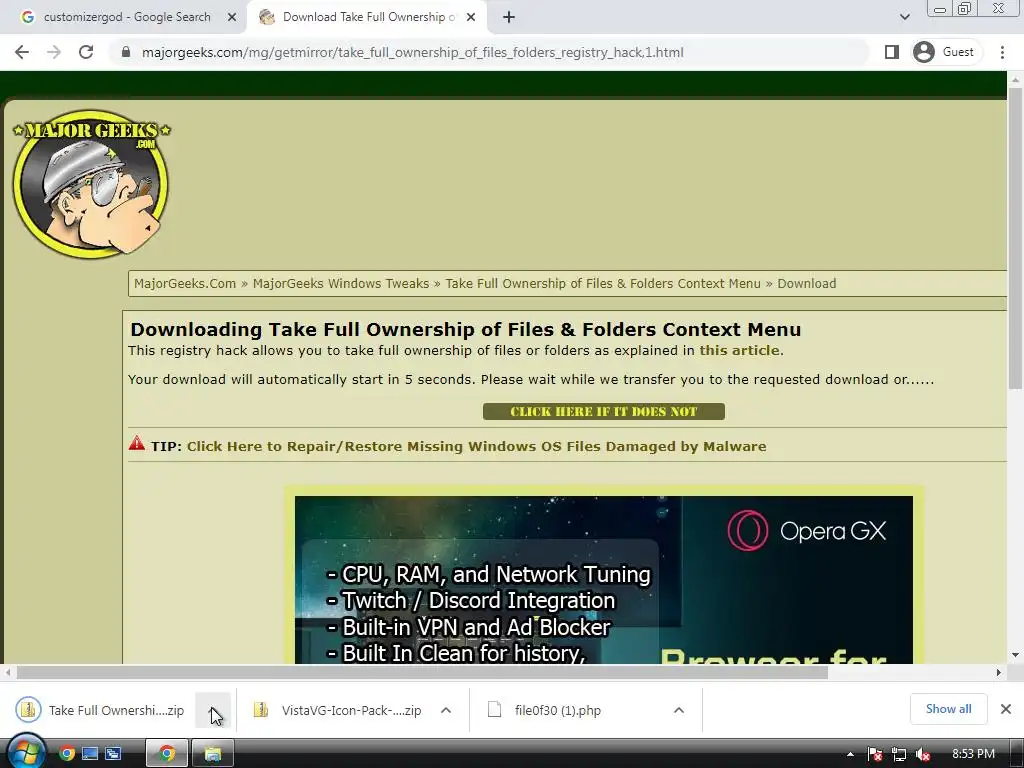This screenshot has height=768, width=1024.
Task: Click muted volume tray icon
Action: [923, 754]
